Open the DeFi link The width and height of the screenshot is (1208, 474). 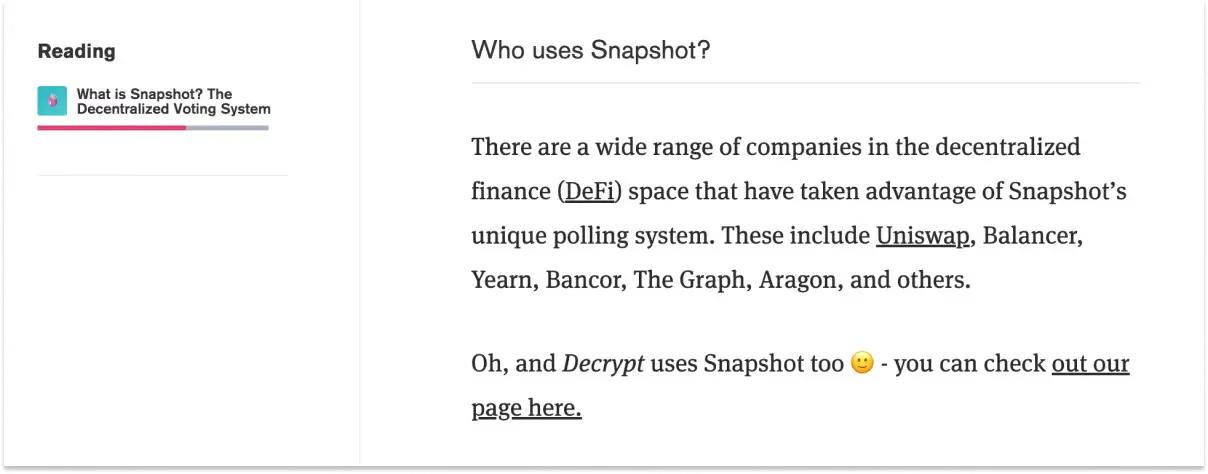tap(589, 191)
